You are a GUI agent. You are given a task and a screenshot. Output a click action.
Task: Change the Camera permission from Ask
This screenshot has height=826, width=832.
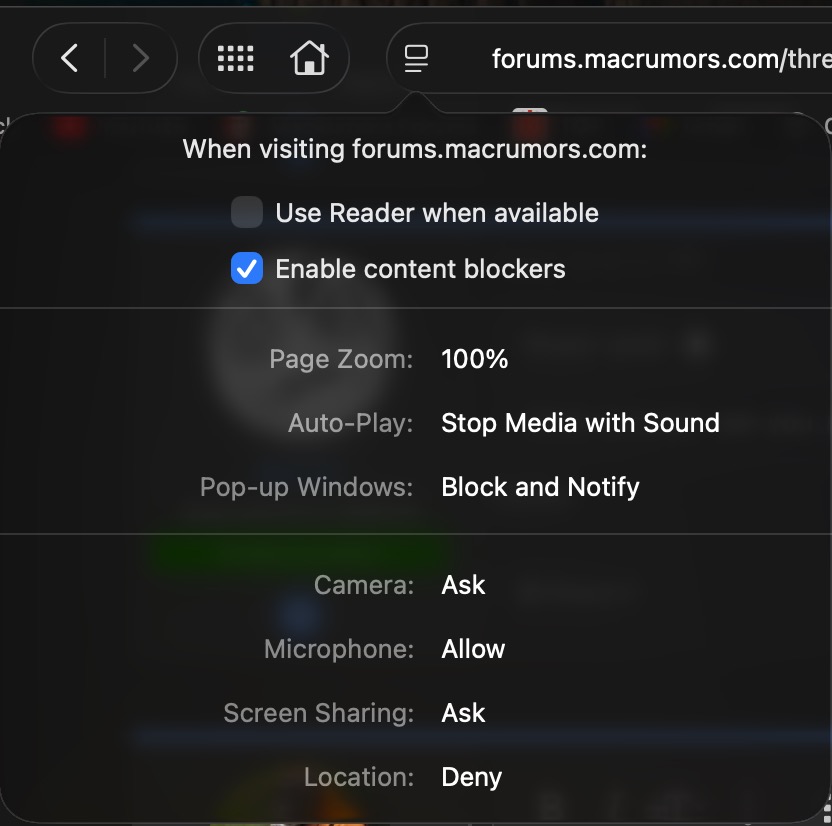click(463, 585)
